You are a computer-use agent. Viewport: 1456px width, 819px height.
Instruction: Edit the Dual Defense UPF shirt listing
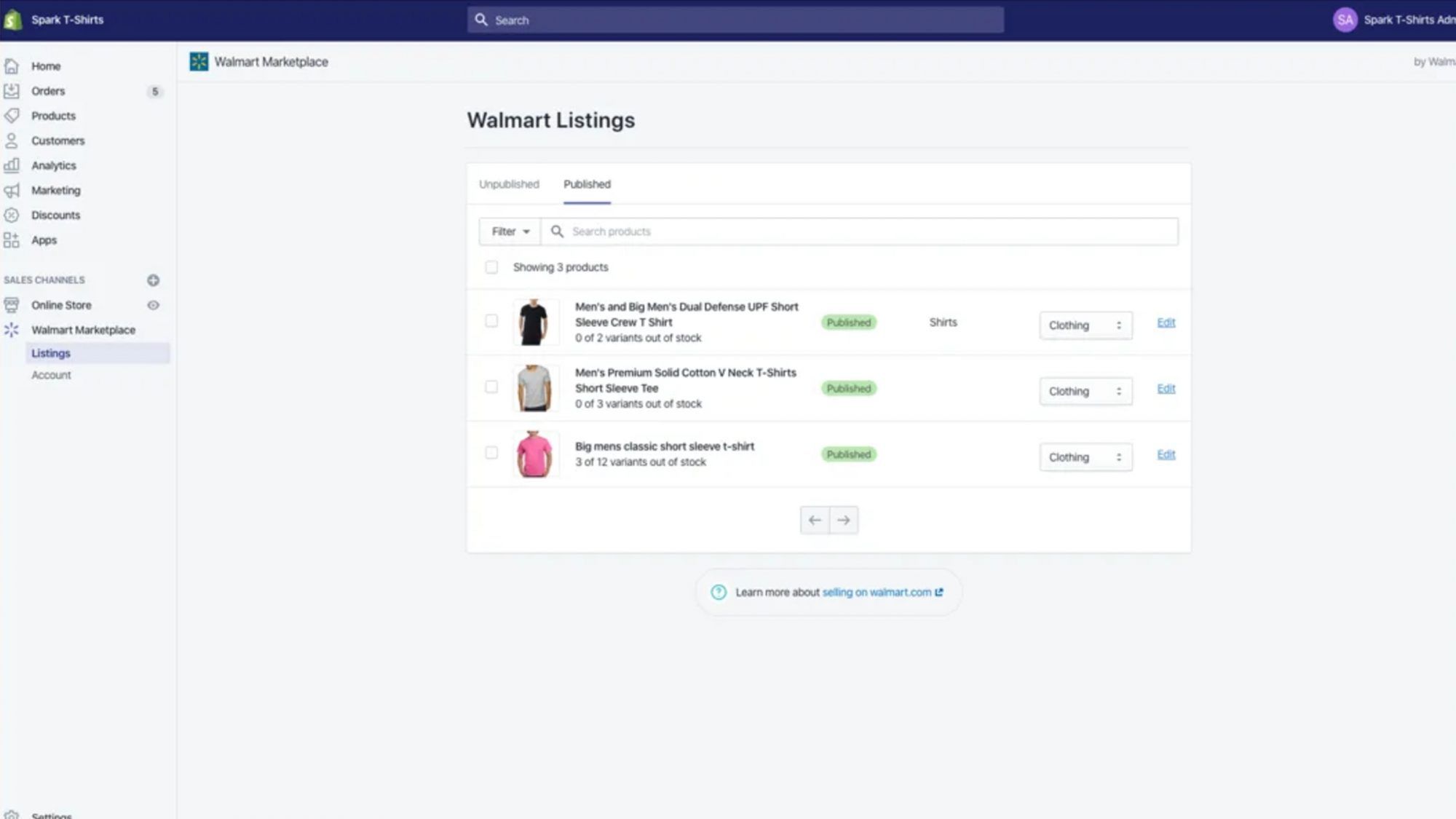[x=1166, y=323]
